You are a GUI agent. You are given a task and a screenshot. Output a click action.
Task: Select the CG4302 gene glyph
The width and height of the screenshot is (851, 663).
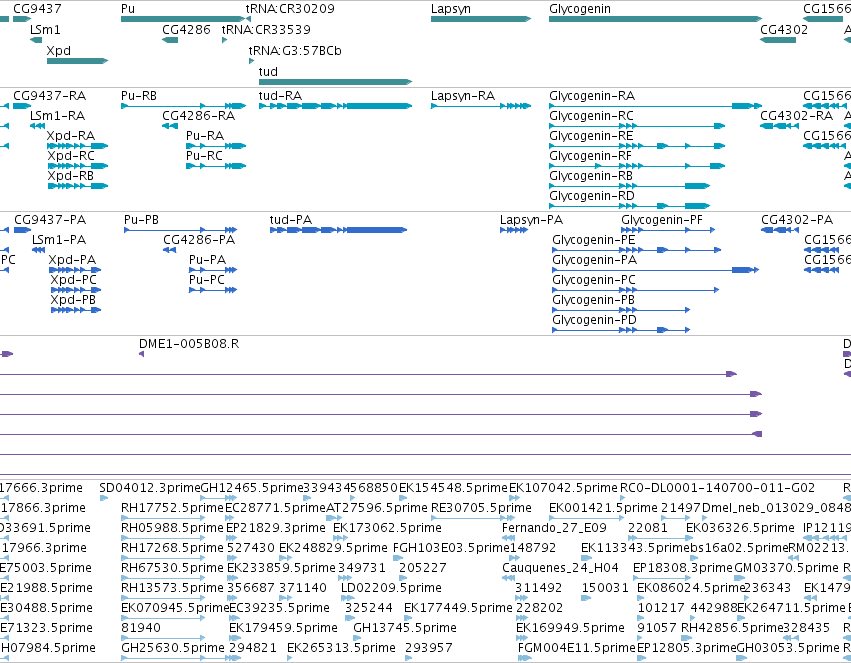[778, 40]
